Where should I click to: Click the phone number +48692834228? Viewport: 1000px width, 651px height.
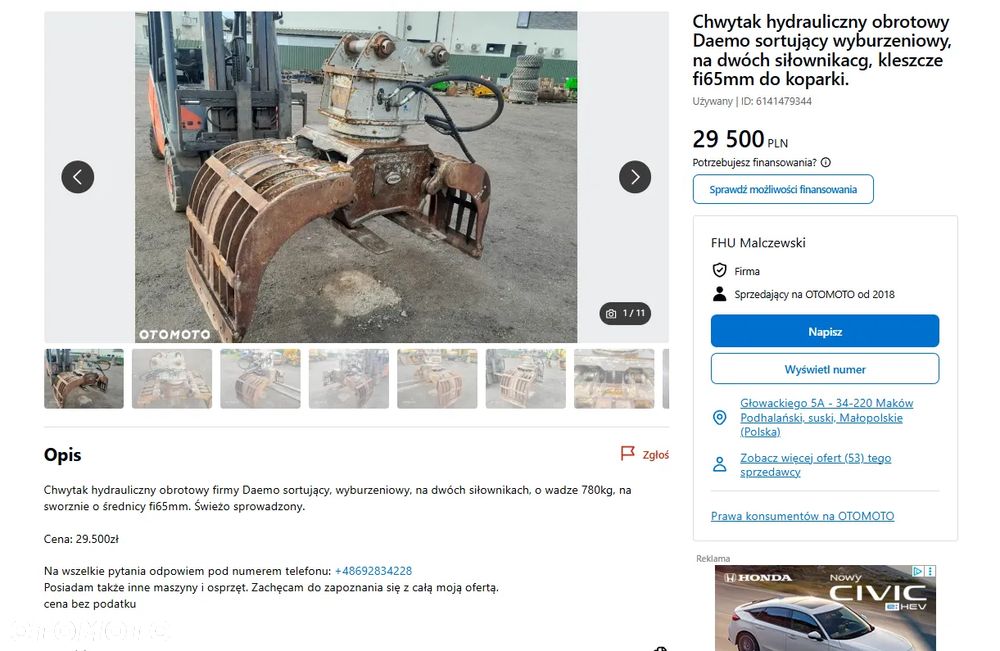pyautogui.click(x=373, y=571)
